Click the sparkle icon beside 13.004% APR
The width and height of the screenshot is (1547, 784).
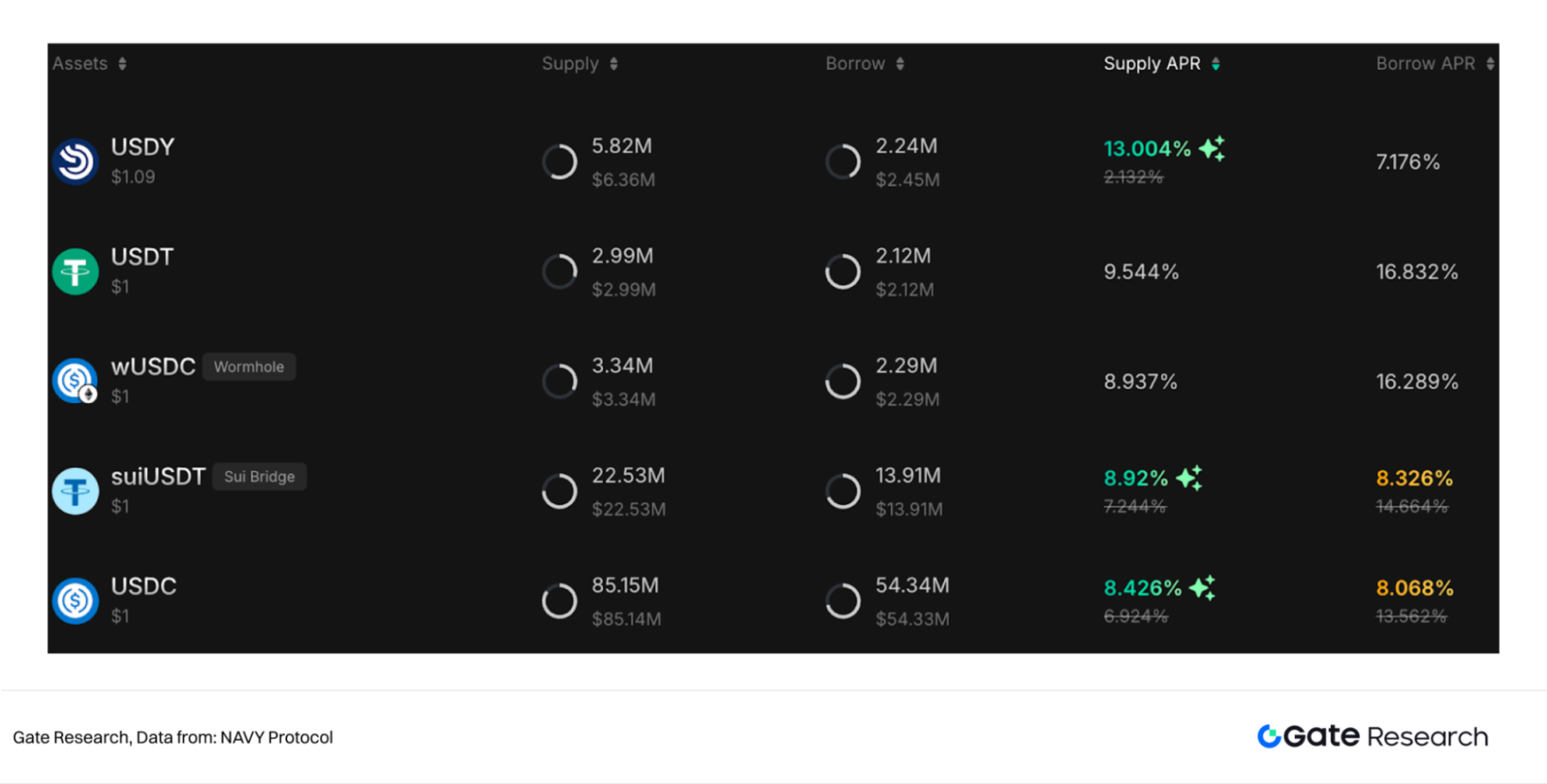[1212, 149]
